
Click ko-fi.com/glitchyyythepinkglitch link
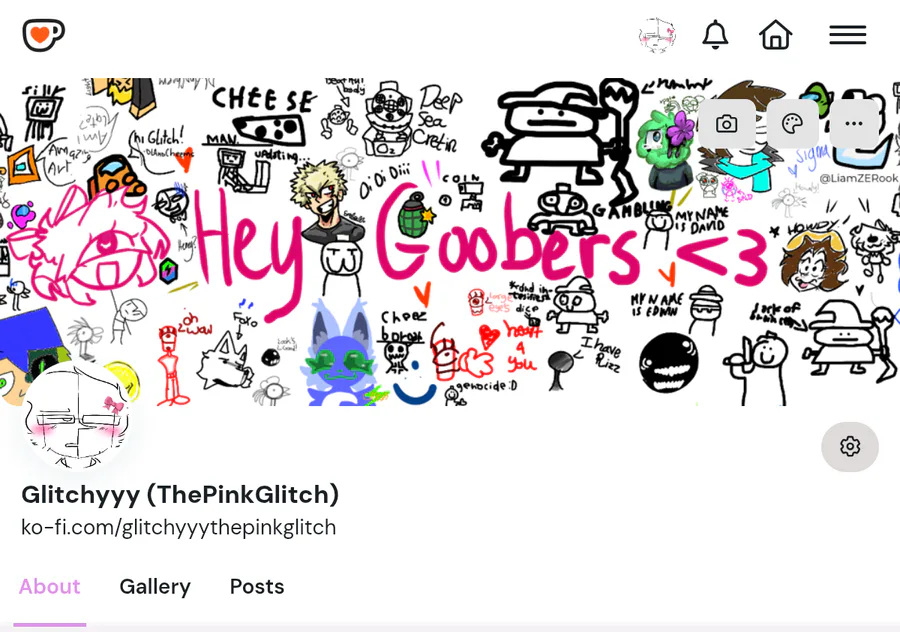point(179,527)
